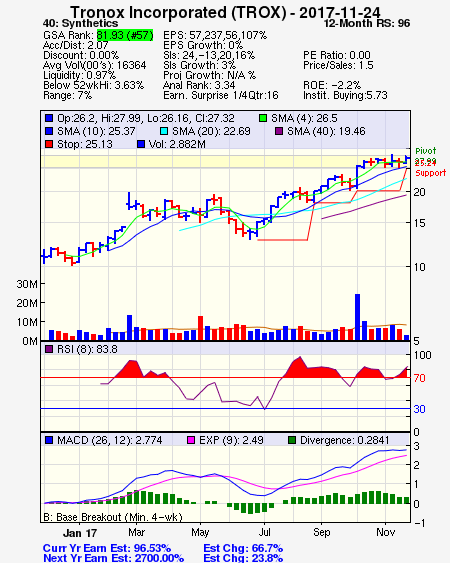Click the Price/Sales: 1.5 text
The width and height of the screenshot is (450, 563).
[338, 65]
